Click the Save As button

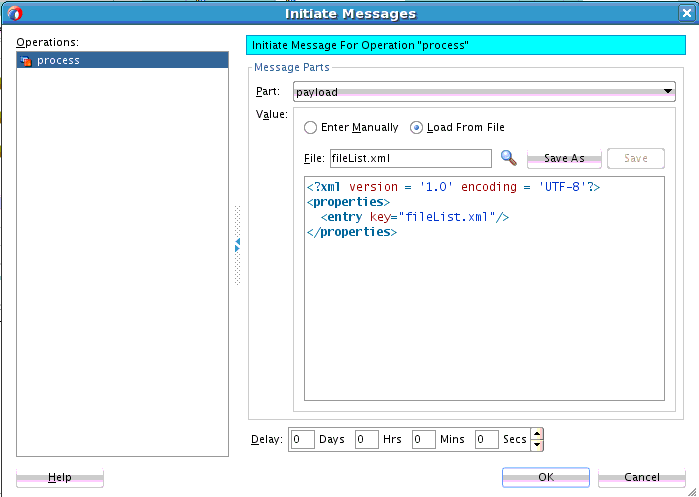(x=563, y=158)
